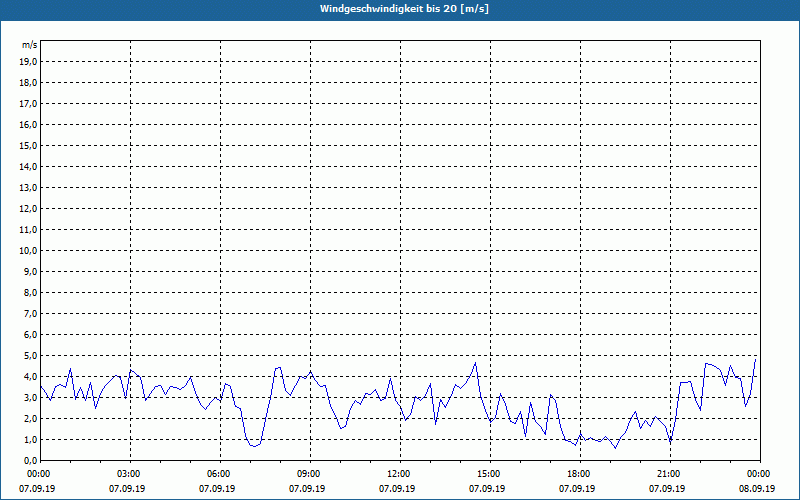Click the m/s unit label above y-axis
This screenshot has height=500, width=800.
pos(29,46)
